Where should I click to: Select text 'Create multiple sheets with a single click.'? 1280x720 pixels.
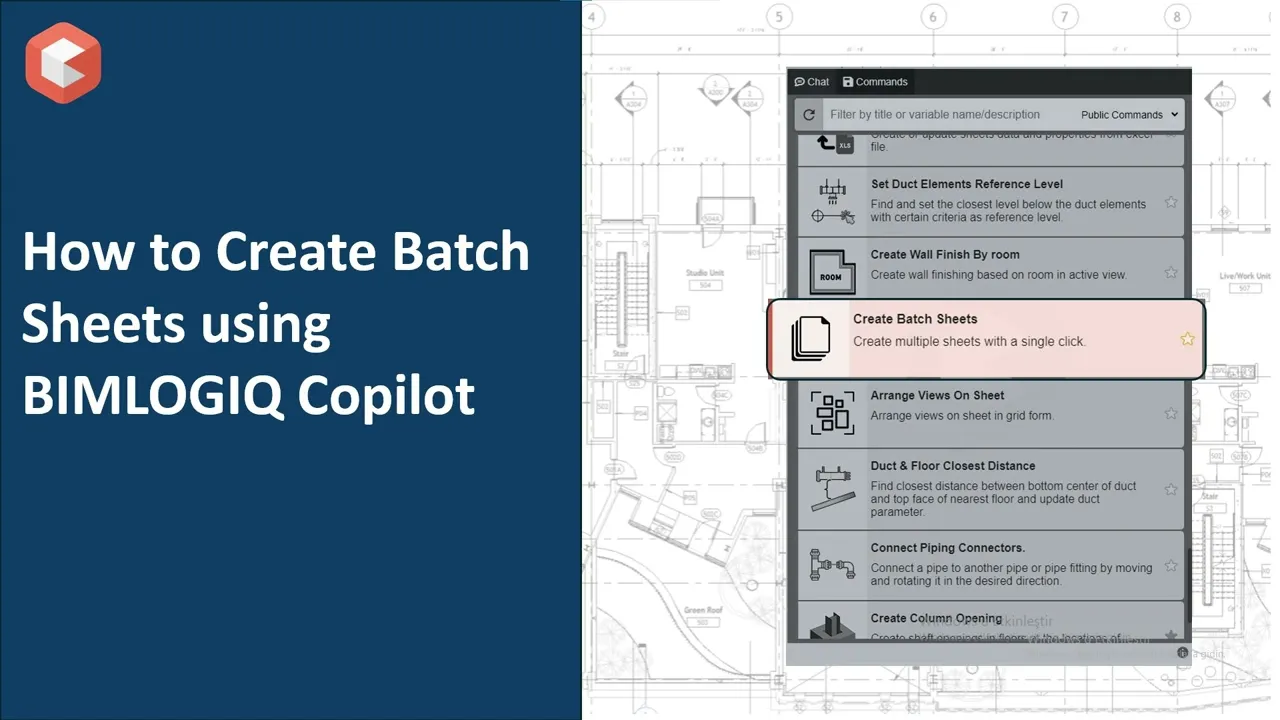(x=969, y=341)
